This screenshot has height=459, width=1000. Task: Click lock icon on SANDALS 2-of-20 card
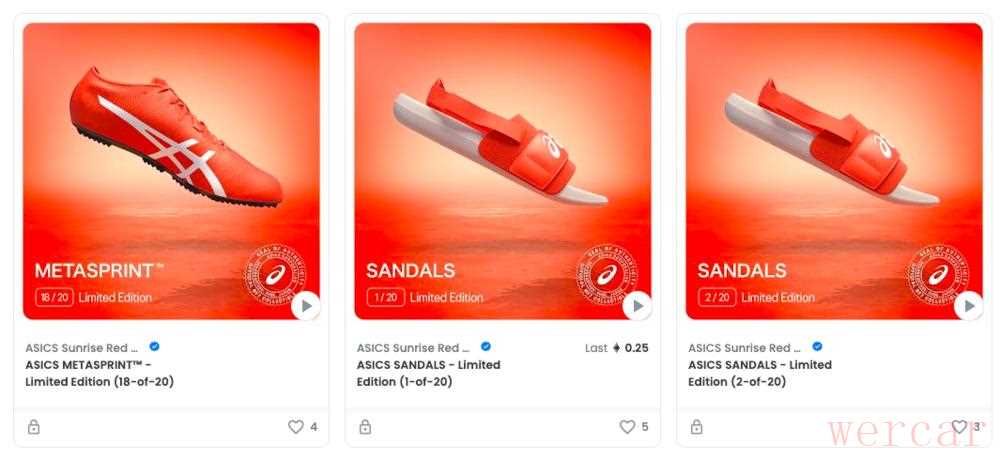(x=696, y=427)
